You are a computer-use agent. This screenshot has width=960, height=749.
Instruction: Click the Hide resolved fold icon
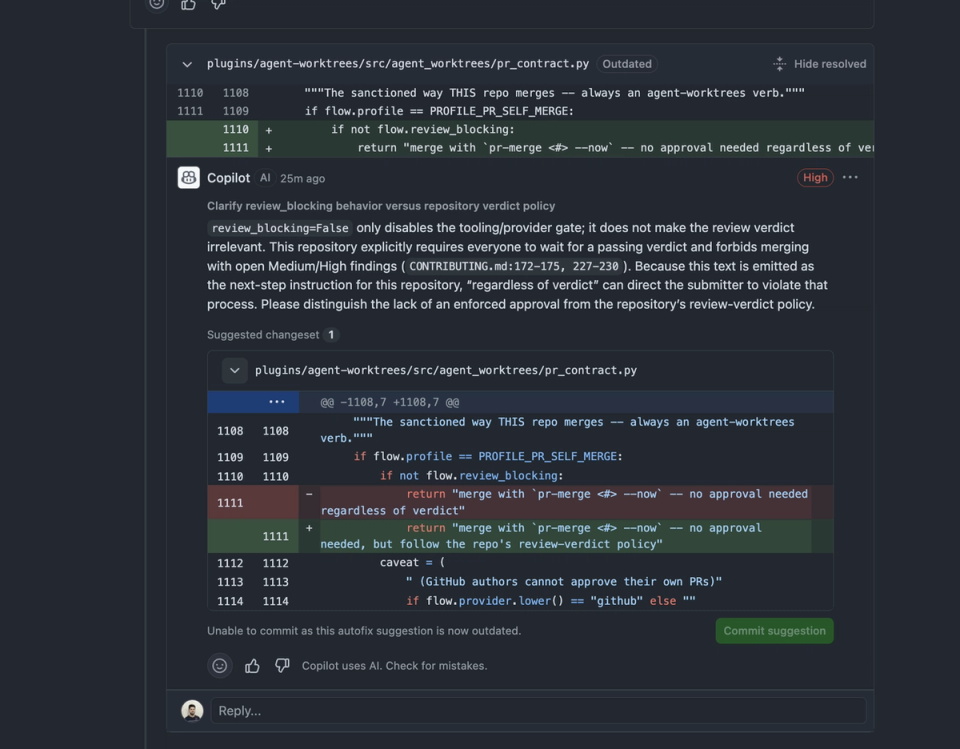(x=779, y=64)
